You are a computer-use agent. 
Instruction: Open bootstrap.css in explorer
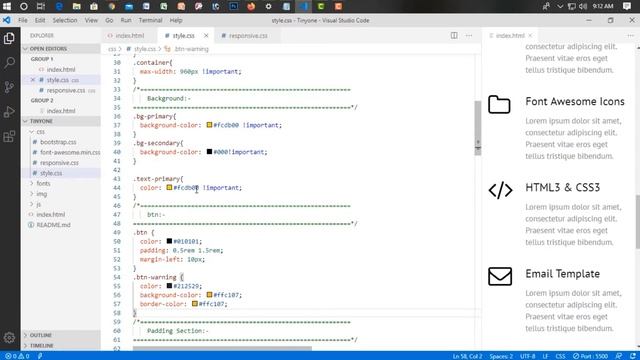point(58,142)
